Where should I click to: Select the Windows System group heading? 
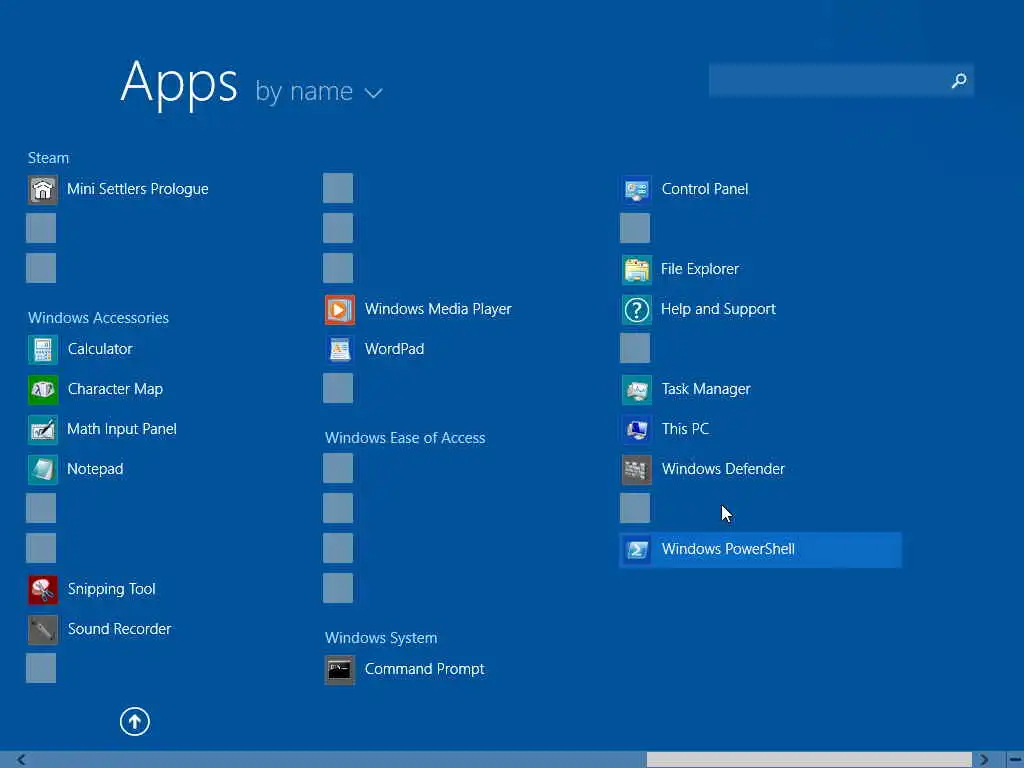(x=381, y=638)
